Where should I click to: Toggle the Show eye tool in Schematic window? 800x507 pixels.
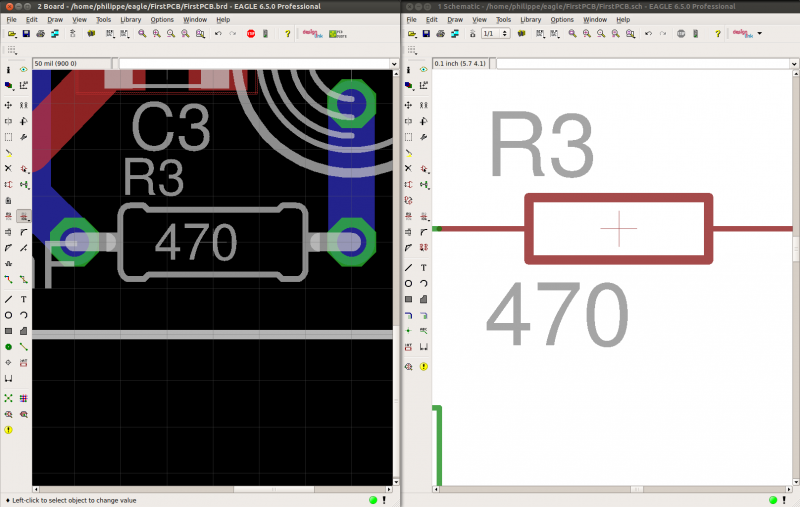[x=424, y=70]
